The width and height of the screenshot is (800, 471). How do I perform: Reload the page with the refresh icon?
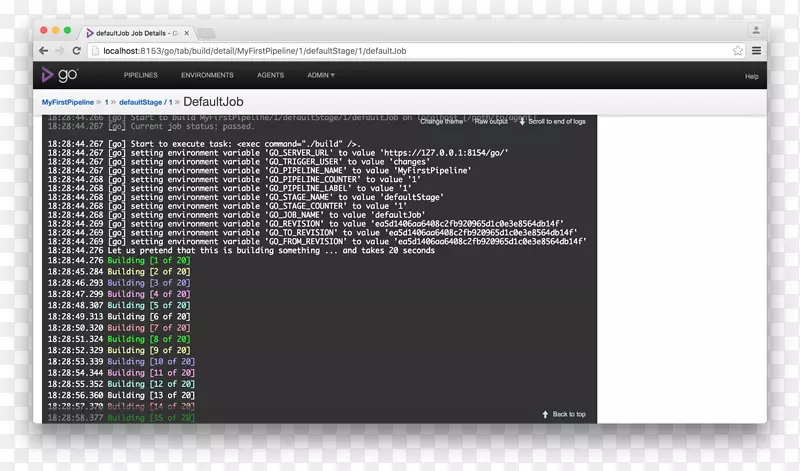click(x=78, y=50)
